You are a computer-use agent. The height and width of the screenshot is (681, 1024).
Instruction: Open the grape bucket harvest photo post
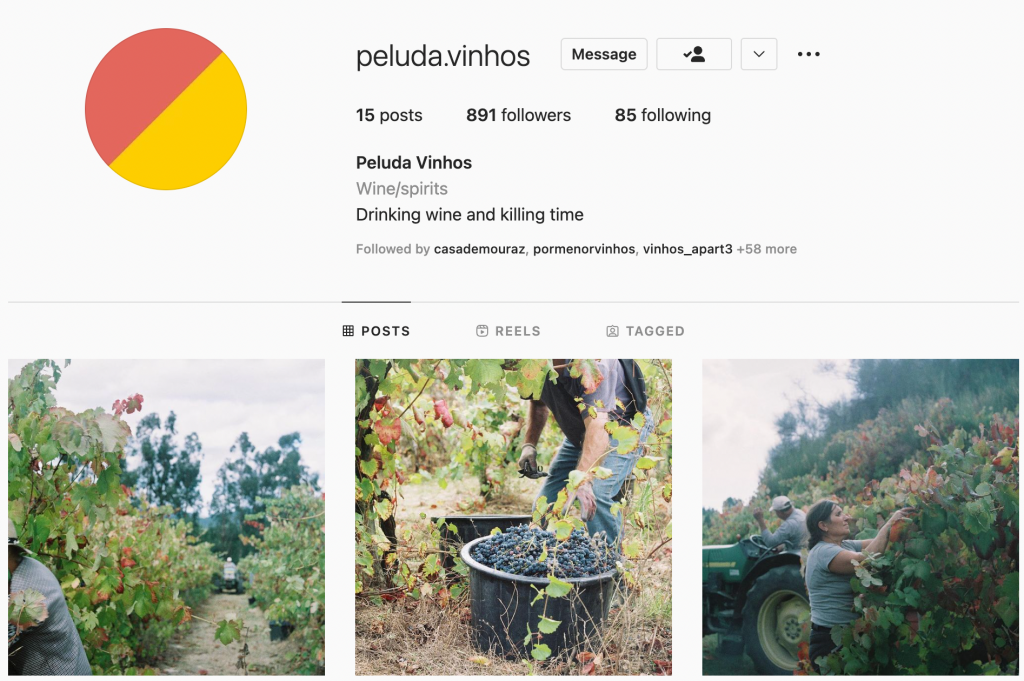513,517
